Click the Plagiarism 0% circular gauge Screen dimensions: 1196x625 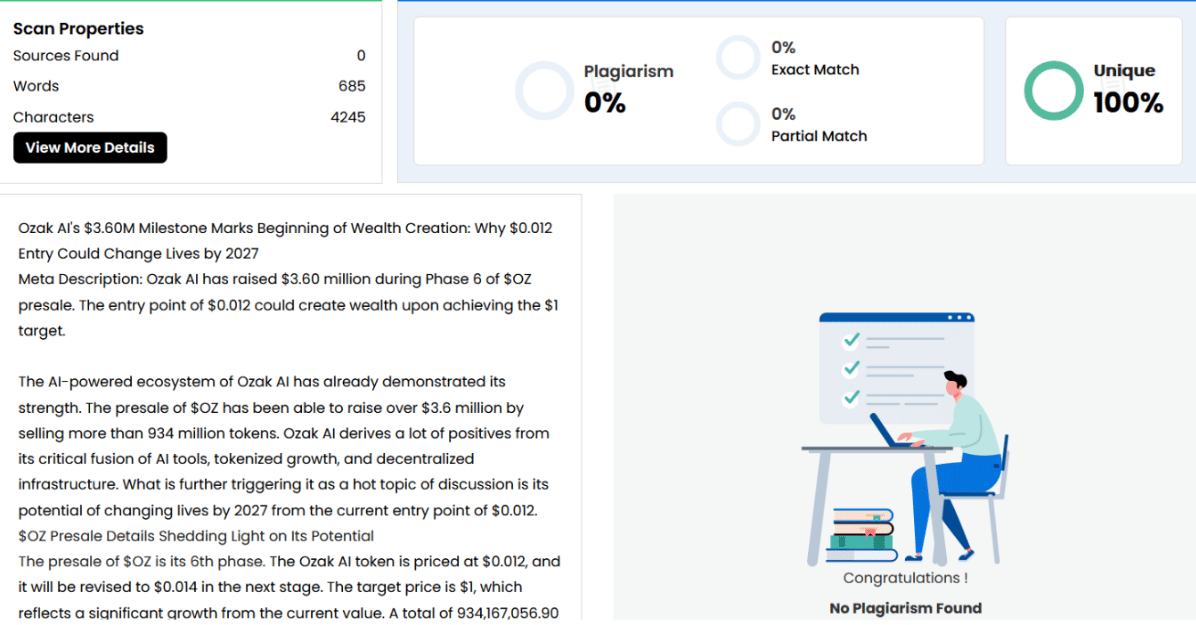(x=544, y=91)
